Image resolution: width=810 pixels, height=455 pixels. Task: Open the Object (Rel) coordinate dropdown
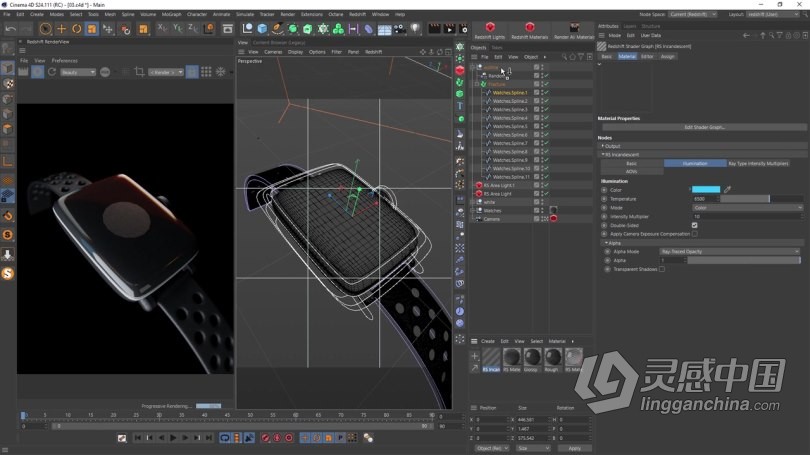pos(492,448)
